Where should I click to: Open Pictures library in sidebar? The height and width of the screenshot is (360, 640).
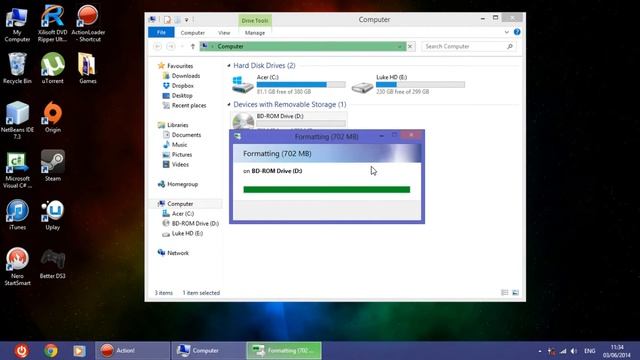click(182, 155)
